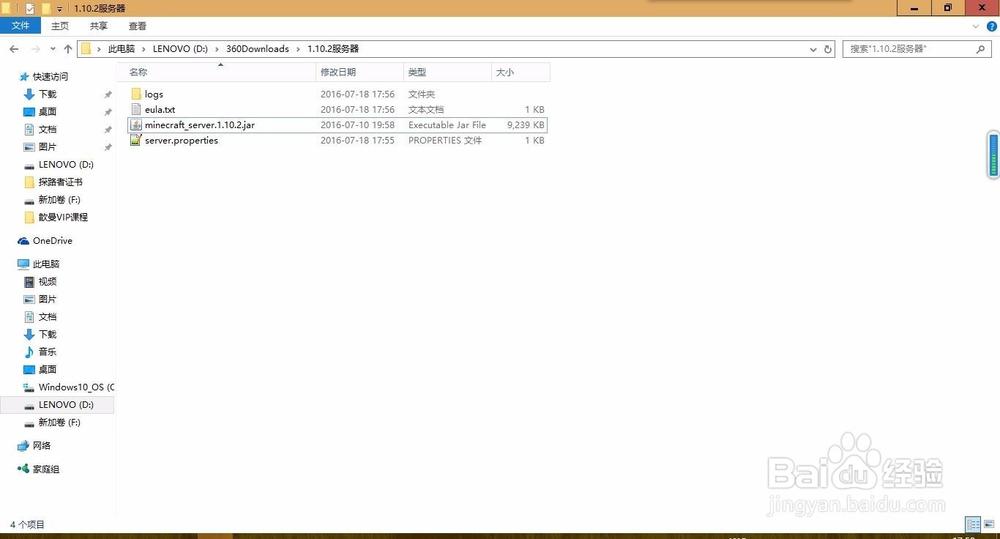Click the pin icon beside 下载
The height and width of the screenshot is (539, 1000).
tap(108, 94)
